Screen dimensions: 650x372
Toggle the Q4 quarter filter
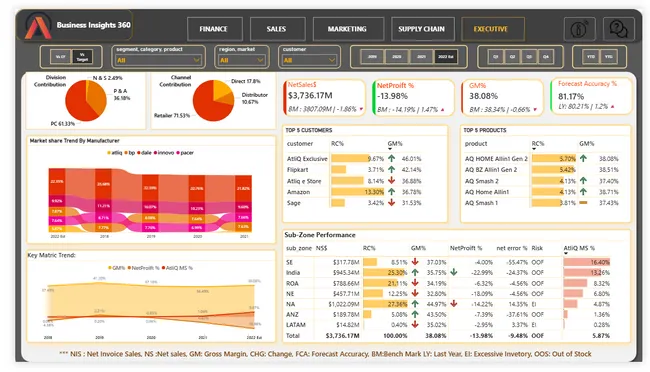(x=546, y=57)
